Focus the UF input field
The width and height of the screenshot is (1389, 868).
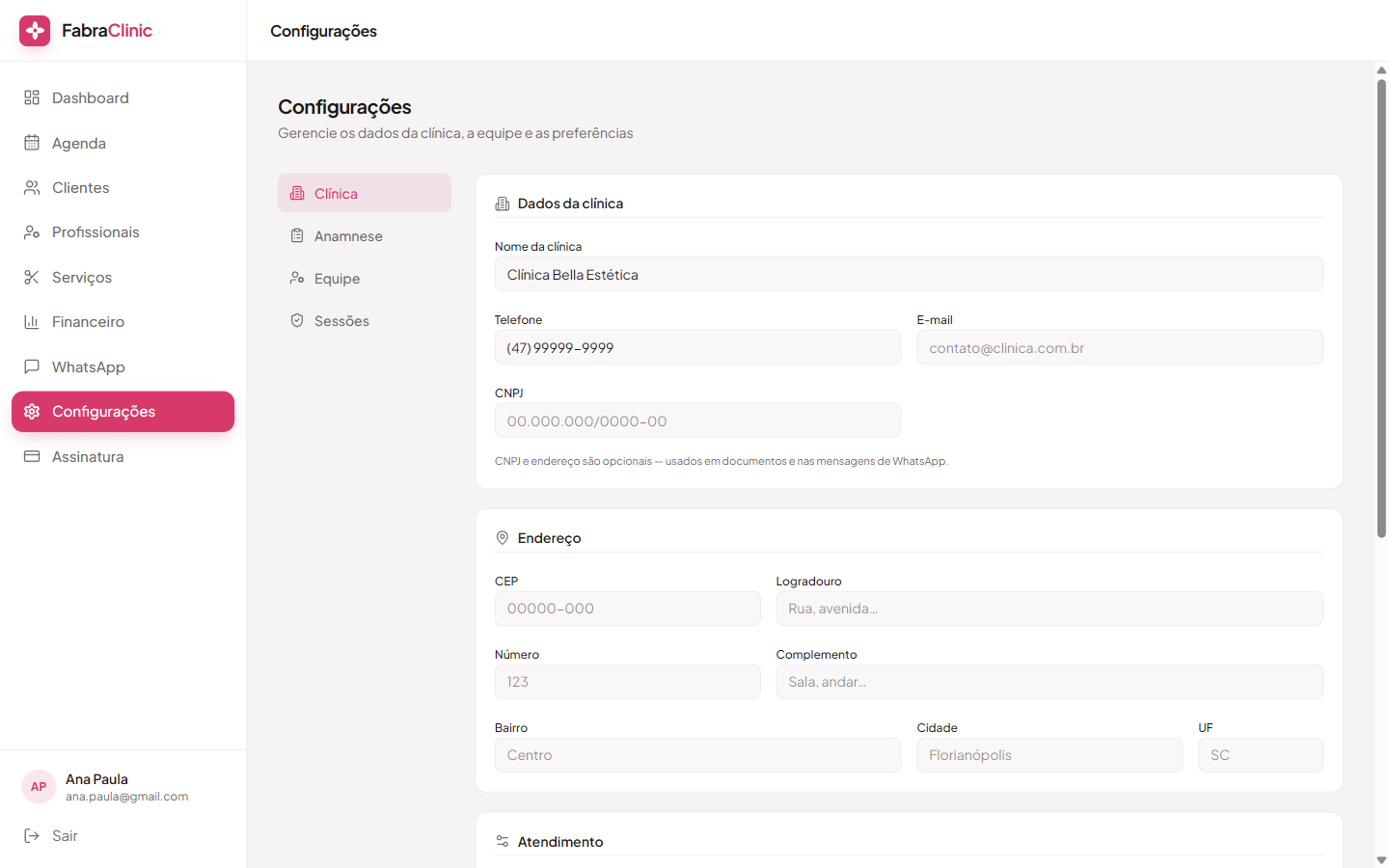tap(1261, 755)
